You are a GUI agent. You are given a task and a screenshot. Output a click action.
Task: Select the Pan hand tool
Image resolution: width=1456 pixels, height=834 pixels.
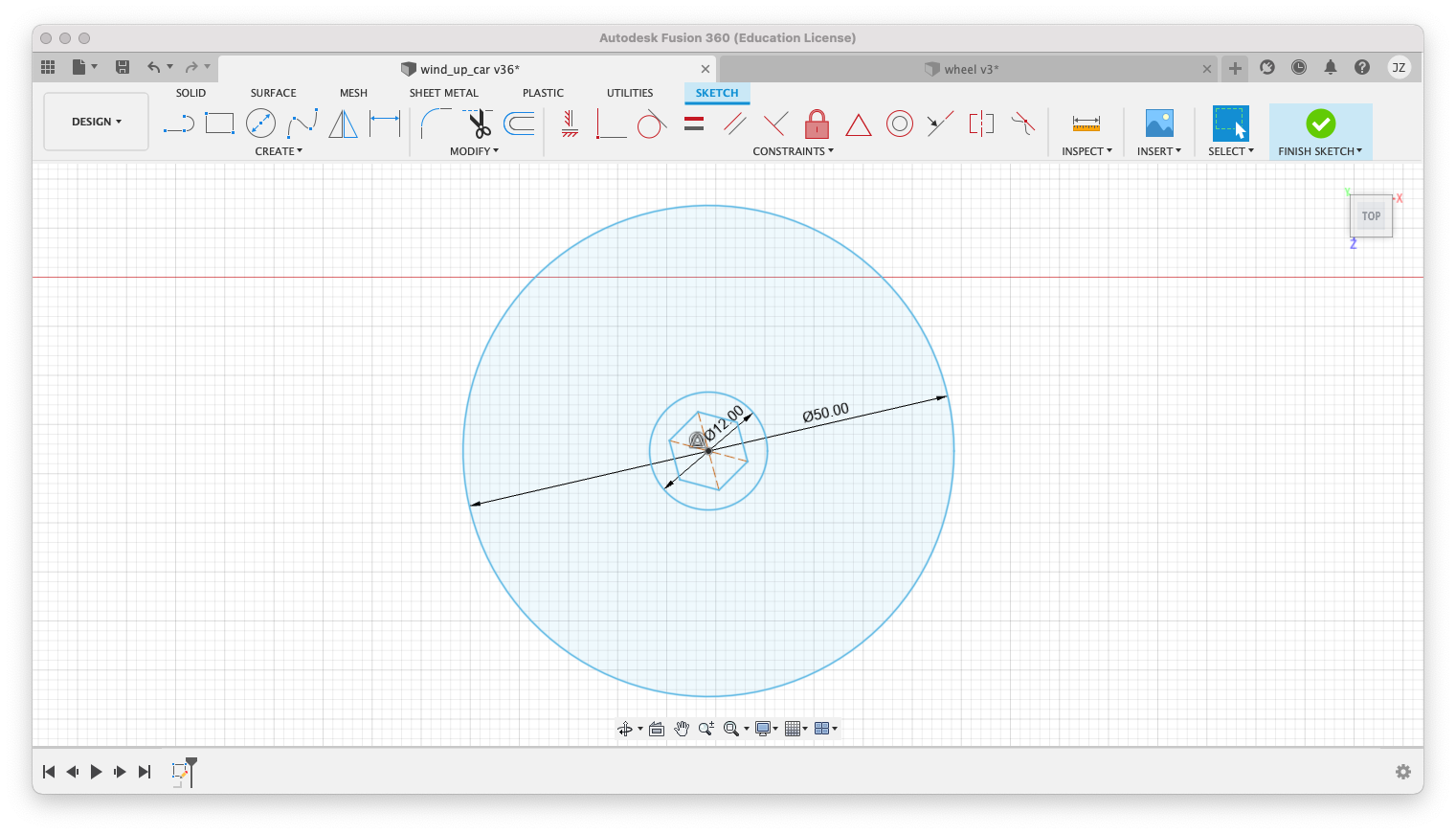tap(682, 729)
